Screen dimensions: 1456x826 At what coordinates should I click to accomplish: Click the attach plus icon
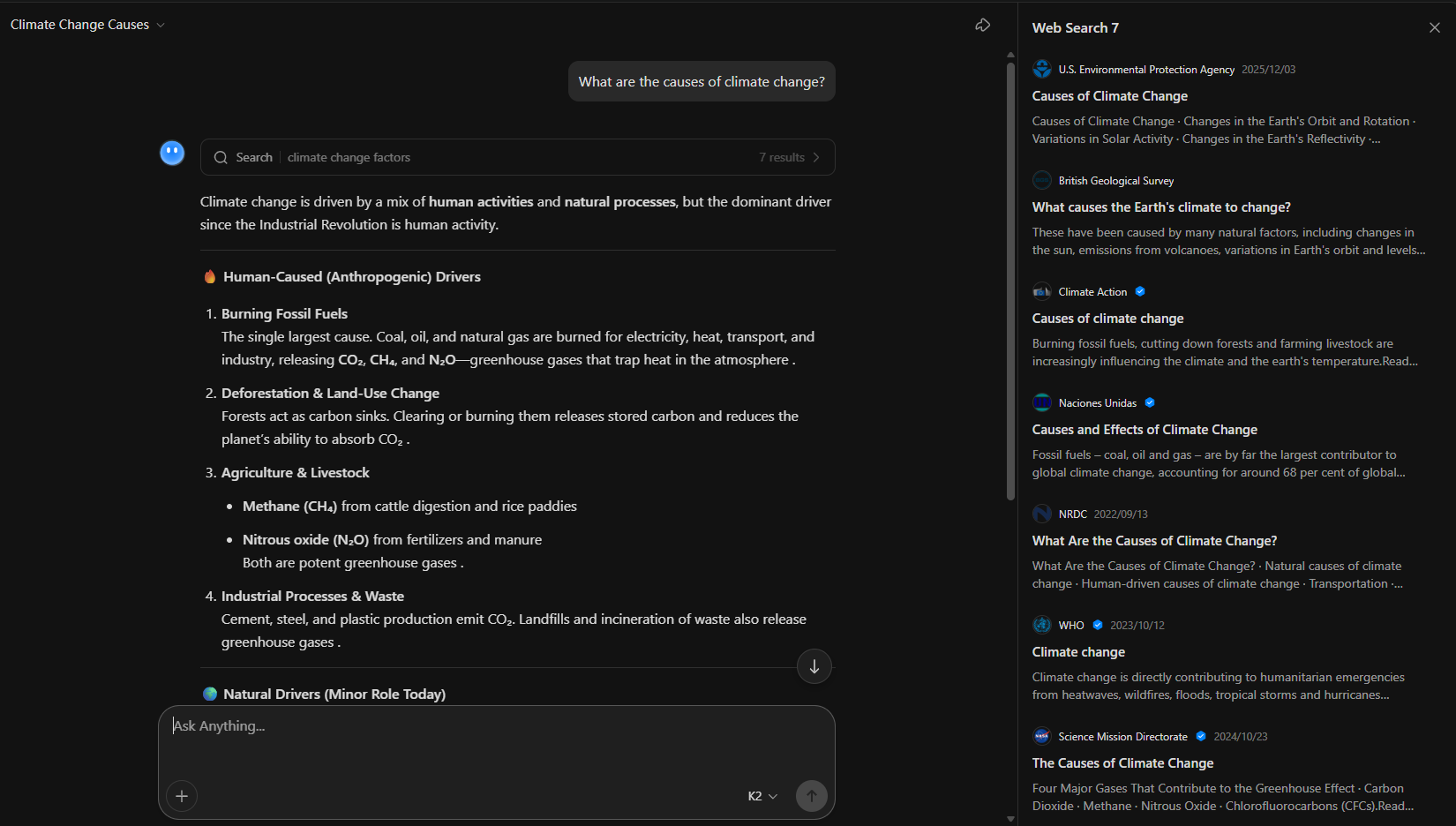[182, 796]
